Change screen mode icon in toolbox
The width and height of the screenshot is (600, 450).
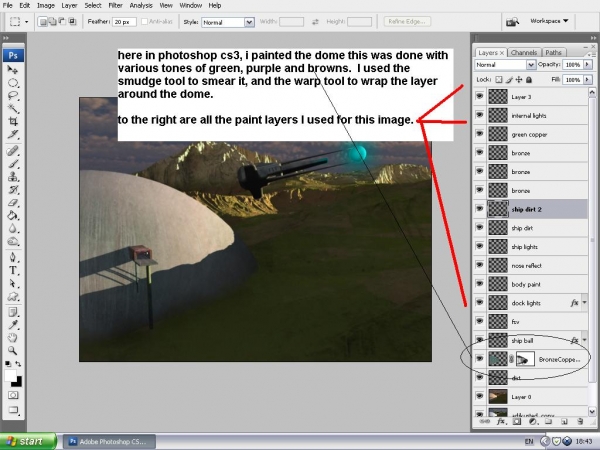13,410
